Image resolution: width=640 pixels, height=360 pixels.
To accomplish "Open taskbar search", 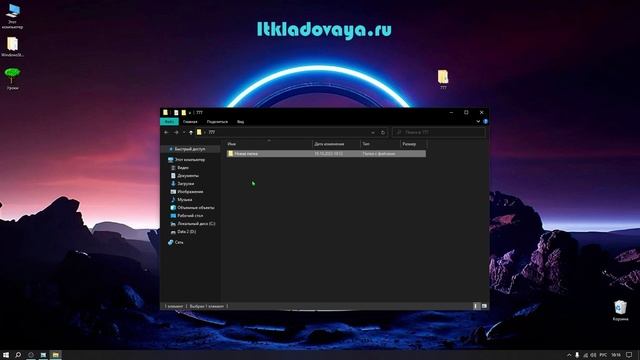I will coord(18,355).
